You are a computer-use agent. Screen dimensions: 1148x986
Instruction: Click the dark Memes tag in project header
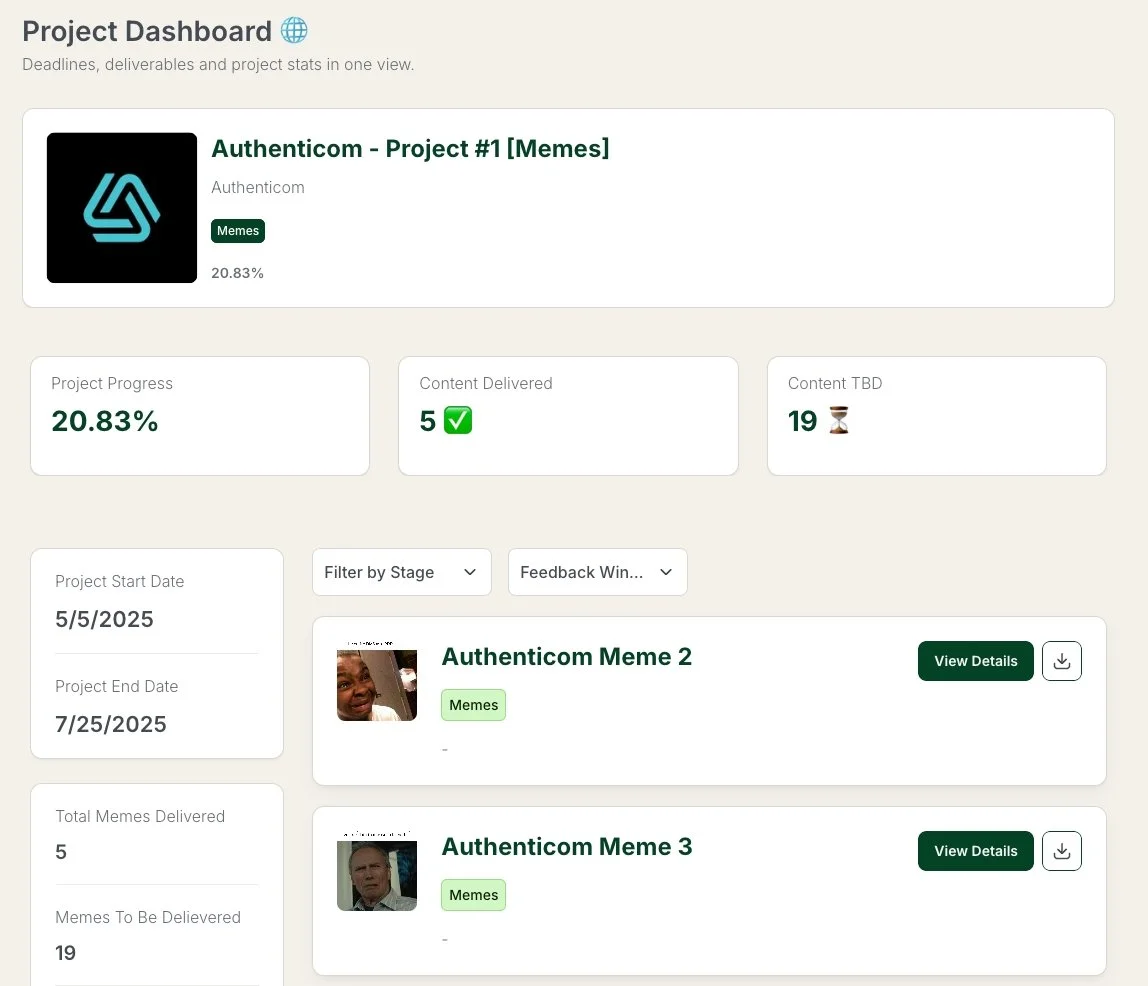238,231
